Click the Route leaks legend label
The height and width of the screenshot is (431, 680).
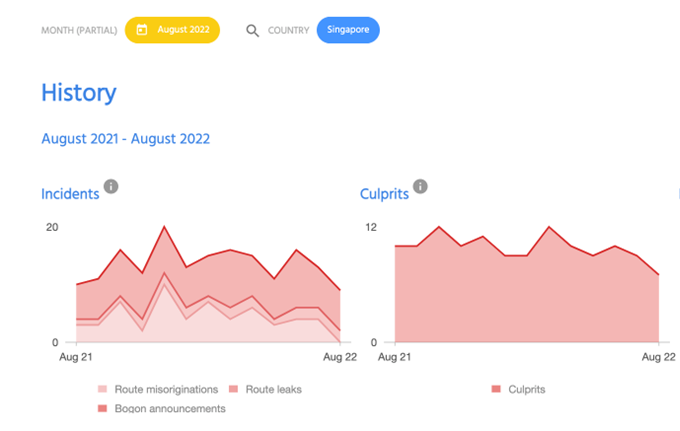(274, 389)
